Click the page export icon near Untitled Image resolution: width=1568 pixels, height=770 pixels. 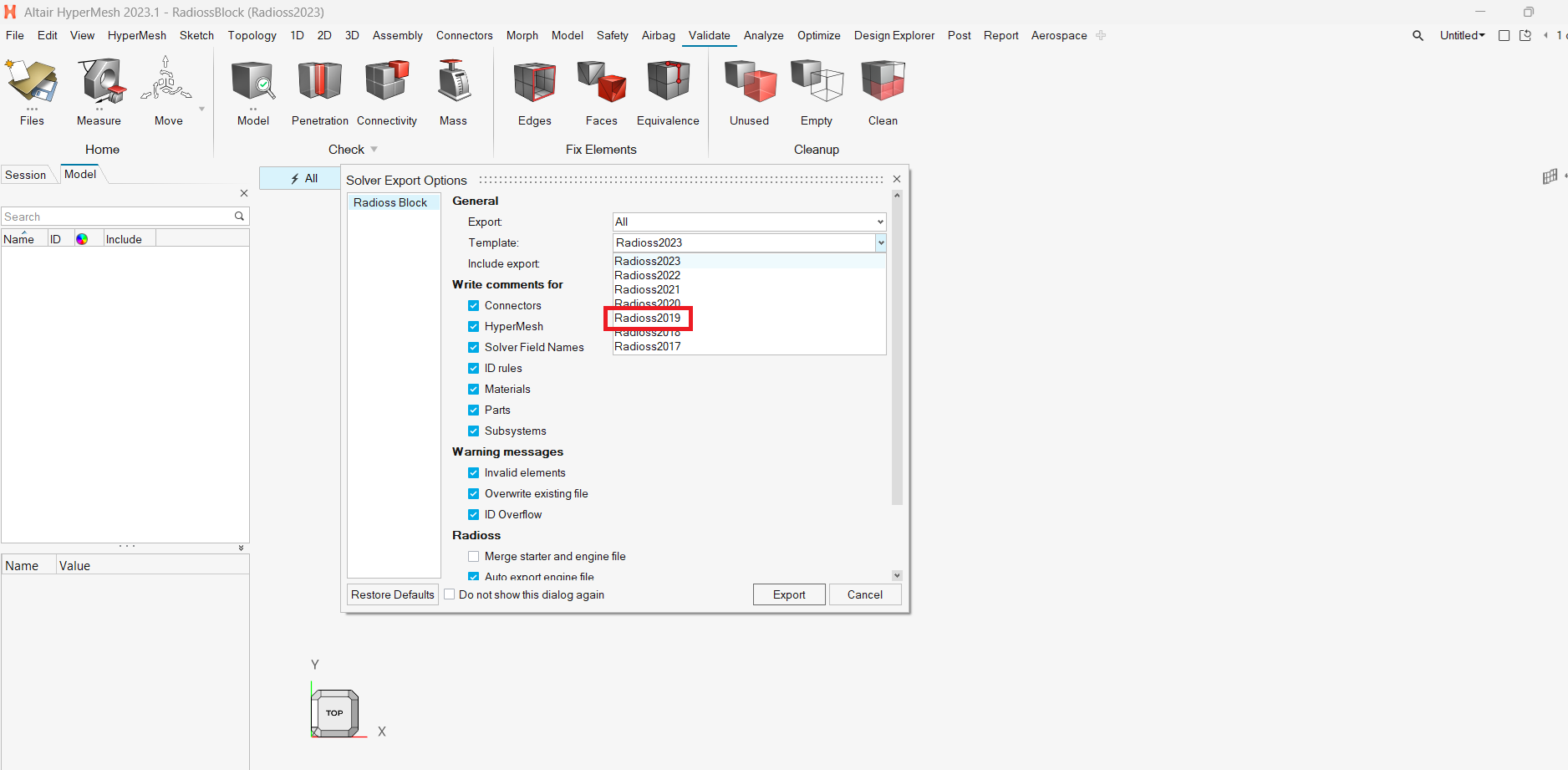[x=1525, y=36]
